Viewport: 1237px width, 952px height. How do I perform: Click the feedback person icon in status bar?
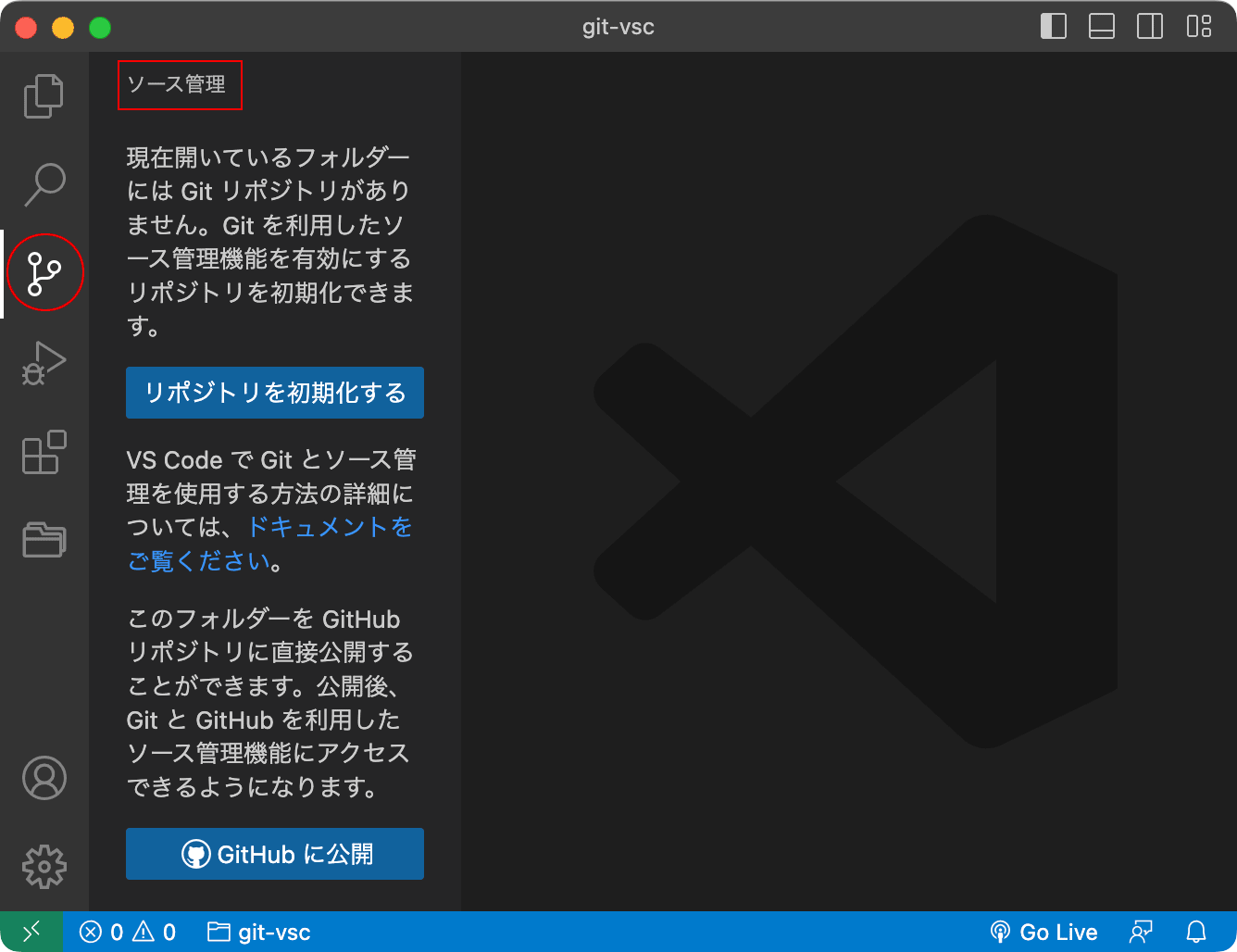click(1141, 932)
